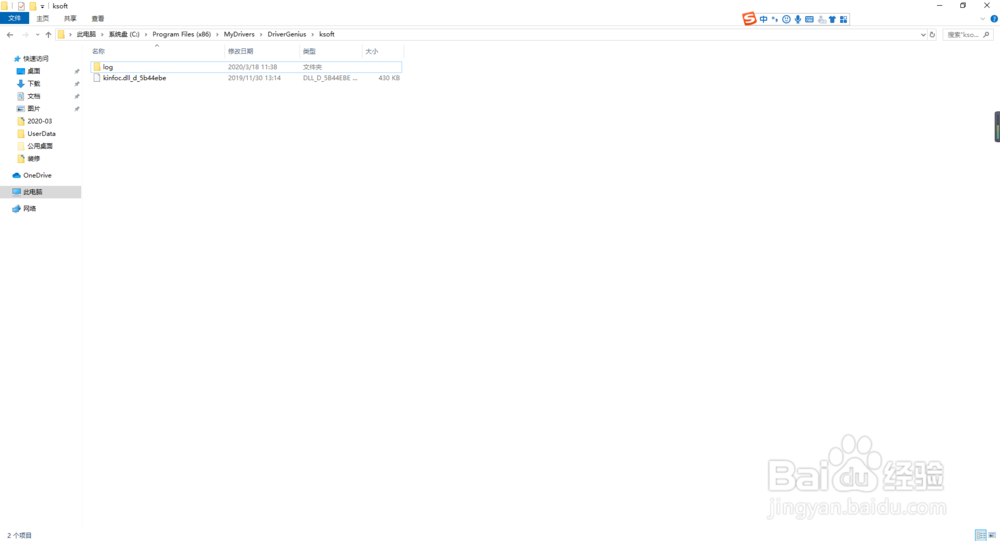Screen dimensions: 1000x541
Task: Open UserData folder in sidebar
Action: click(41, 134)
